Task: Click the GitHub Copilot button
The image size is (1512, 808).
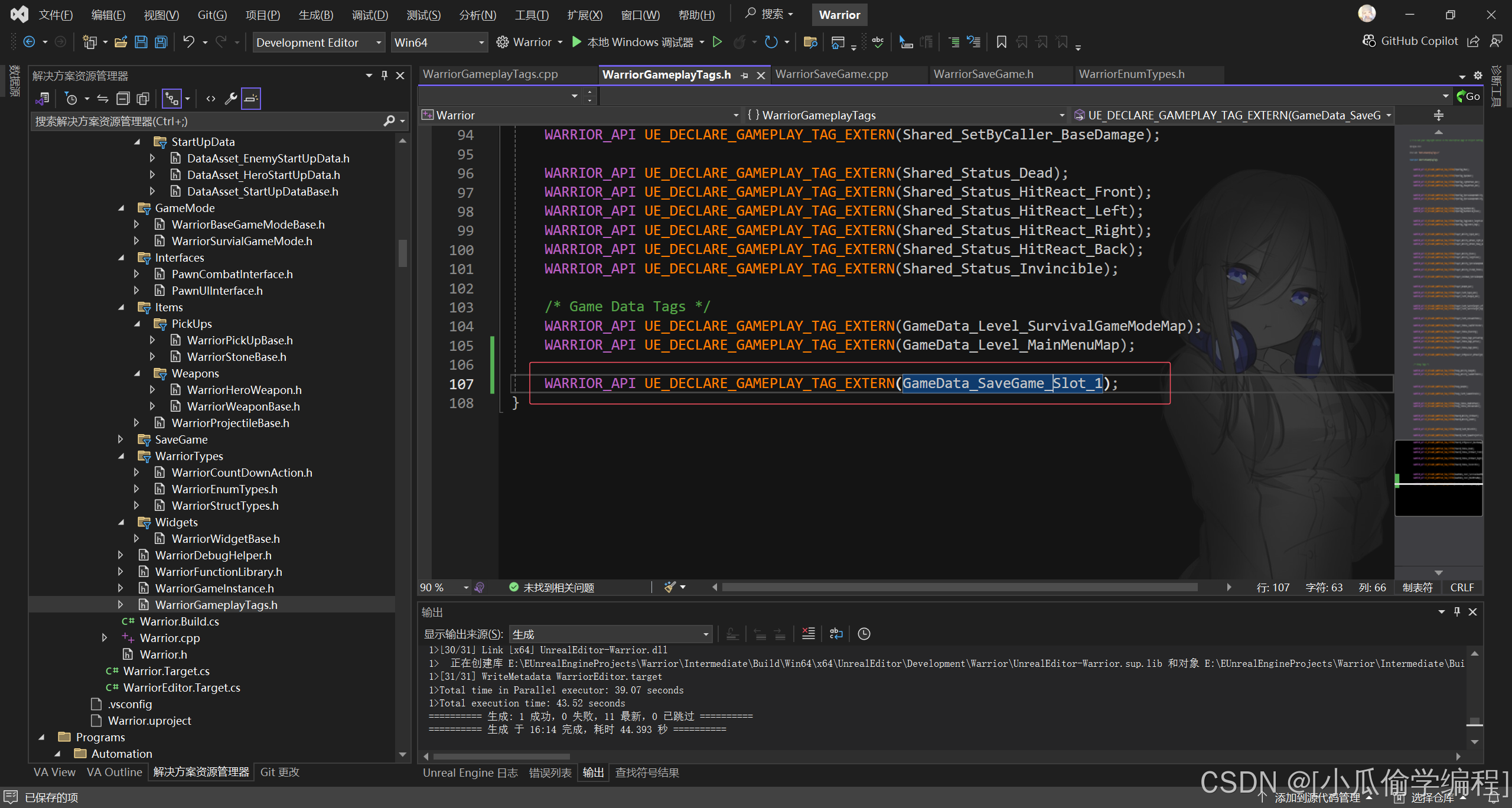Action: [1410, 41]
